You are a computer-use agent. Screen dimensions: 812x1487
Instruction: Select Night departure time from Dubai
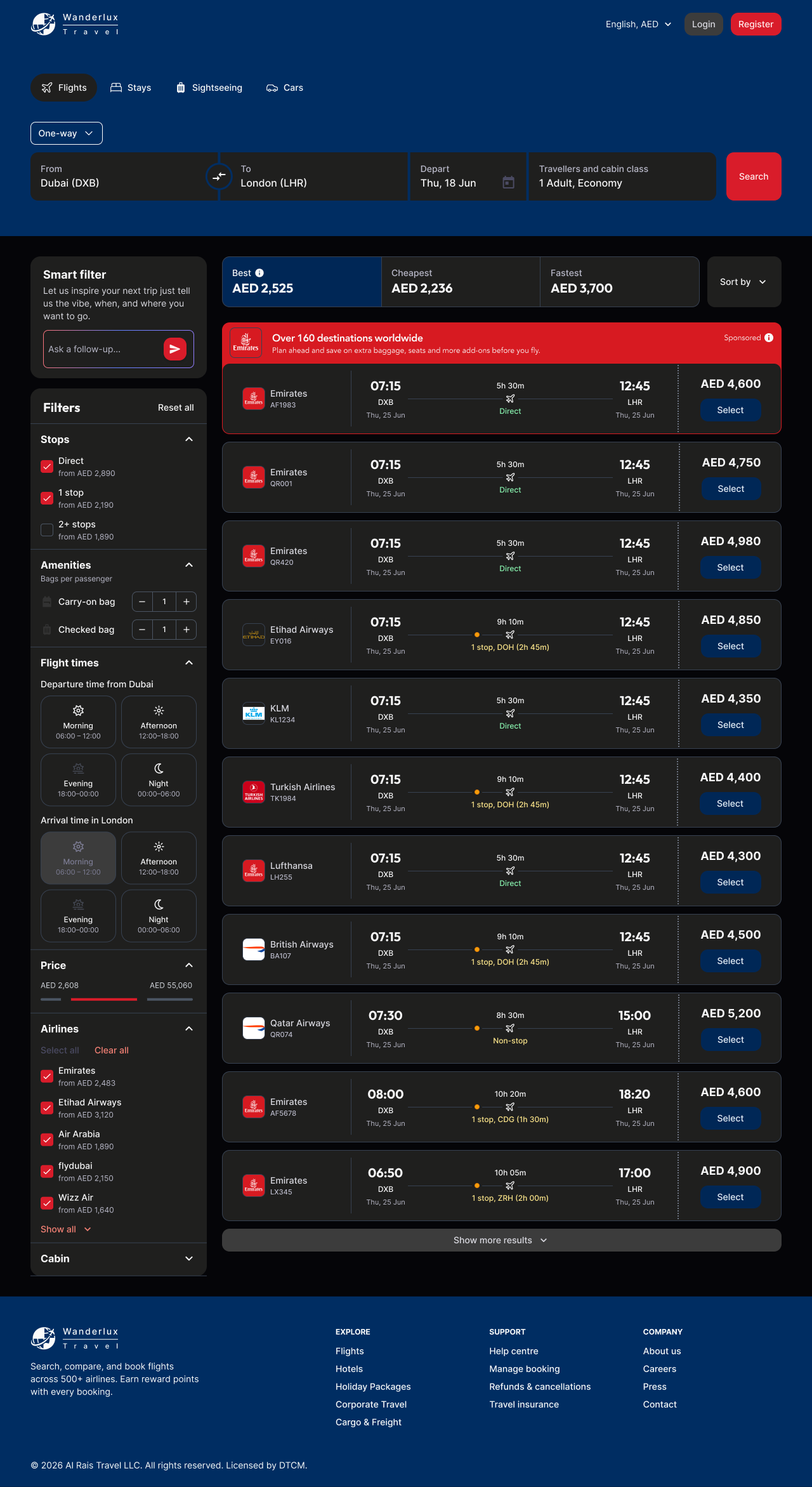pyautogui.click(x=159, y=780)
